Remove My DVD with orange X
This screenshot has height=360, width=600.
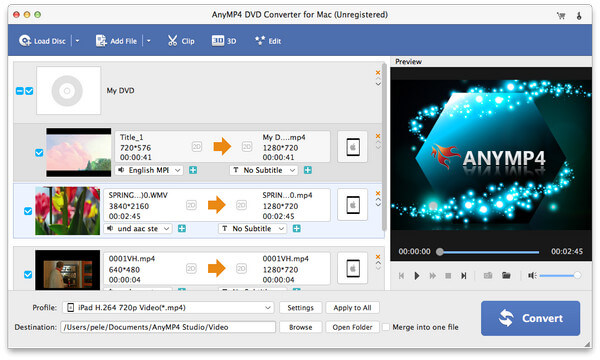click(x=378, y=73)
